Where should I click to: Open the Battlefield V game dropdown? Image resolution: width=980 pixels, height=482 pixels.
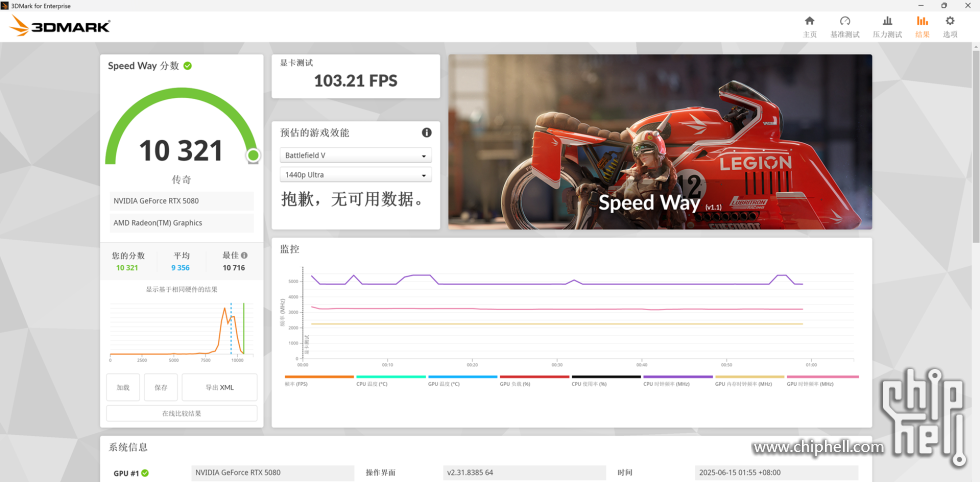[x=356, y=155]
